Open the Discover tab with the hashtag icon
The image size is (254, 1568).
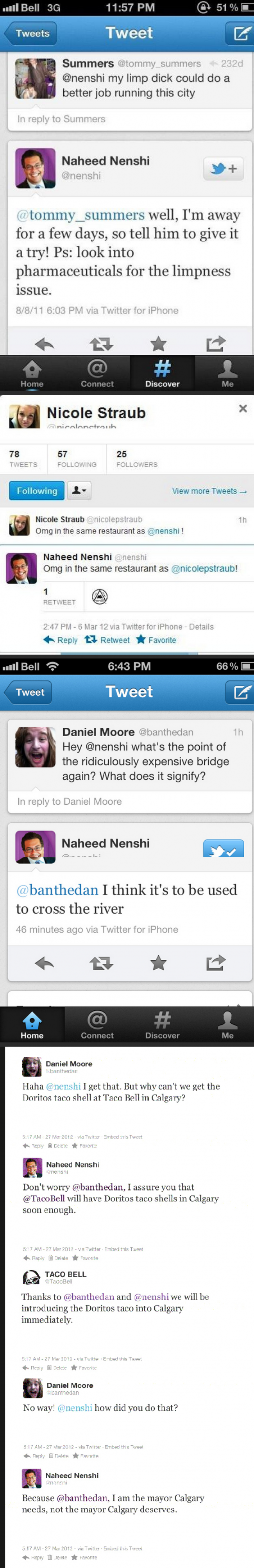pyautogui.click(x=162, y=372)
